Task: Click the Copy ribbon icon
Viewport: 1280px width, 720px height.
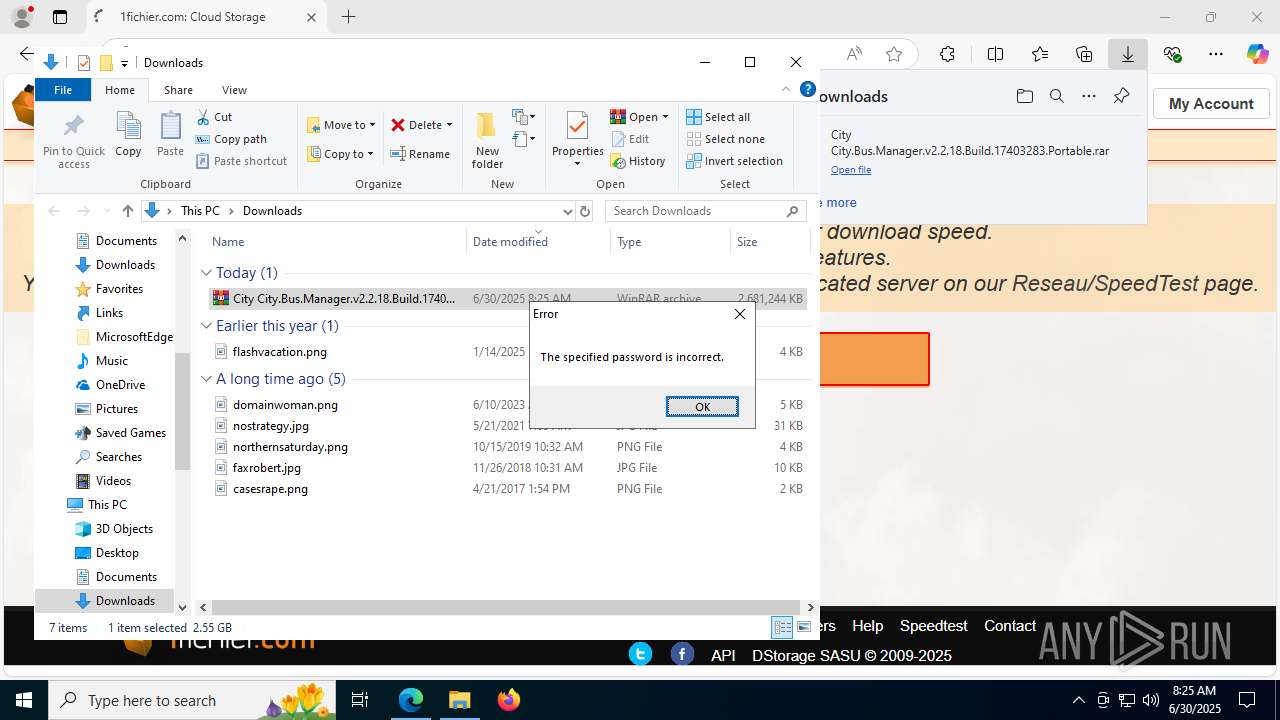Action: pos(128,135)
